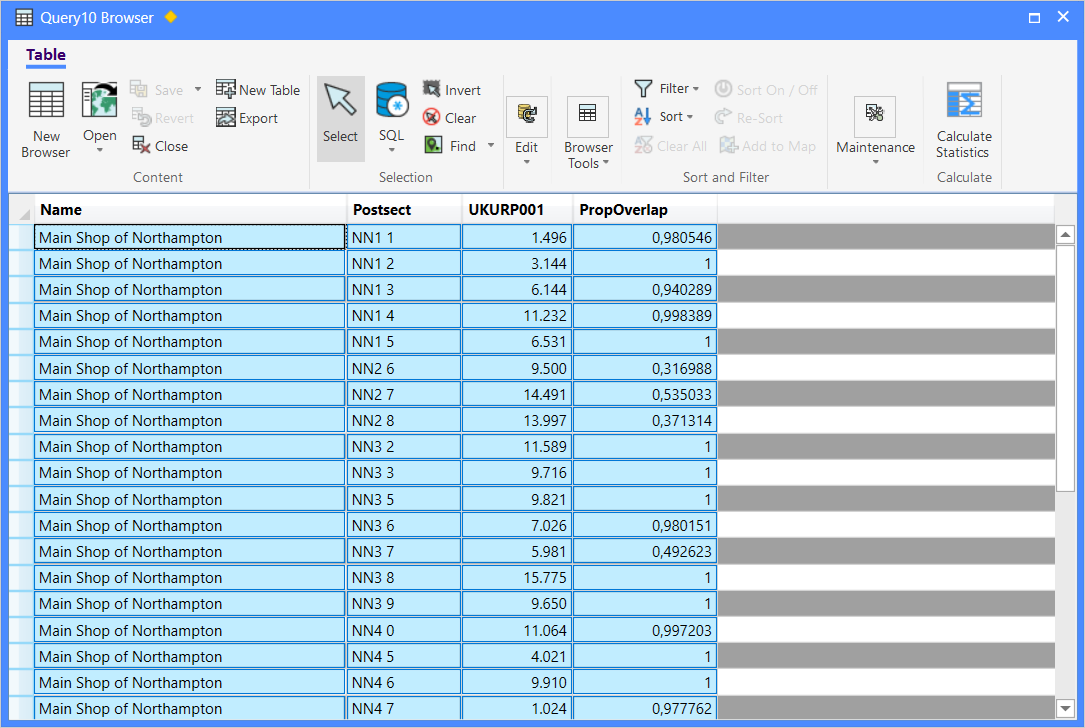Click the PropOverlap value 0,316988
Image resolution: width=1085 pixels, height=728 pixels.
coord(645,368)
